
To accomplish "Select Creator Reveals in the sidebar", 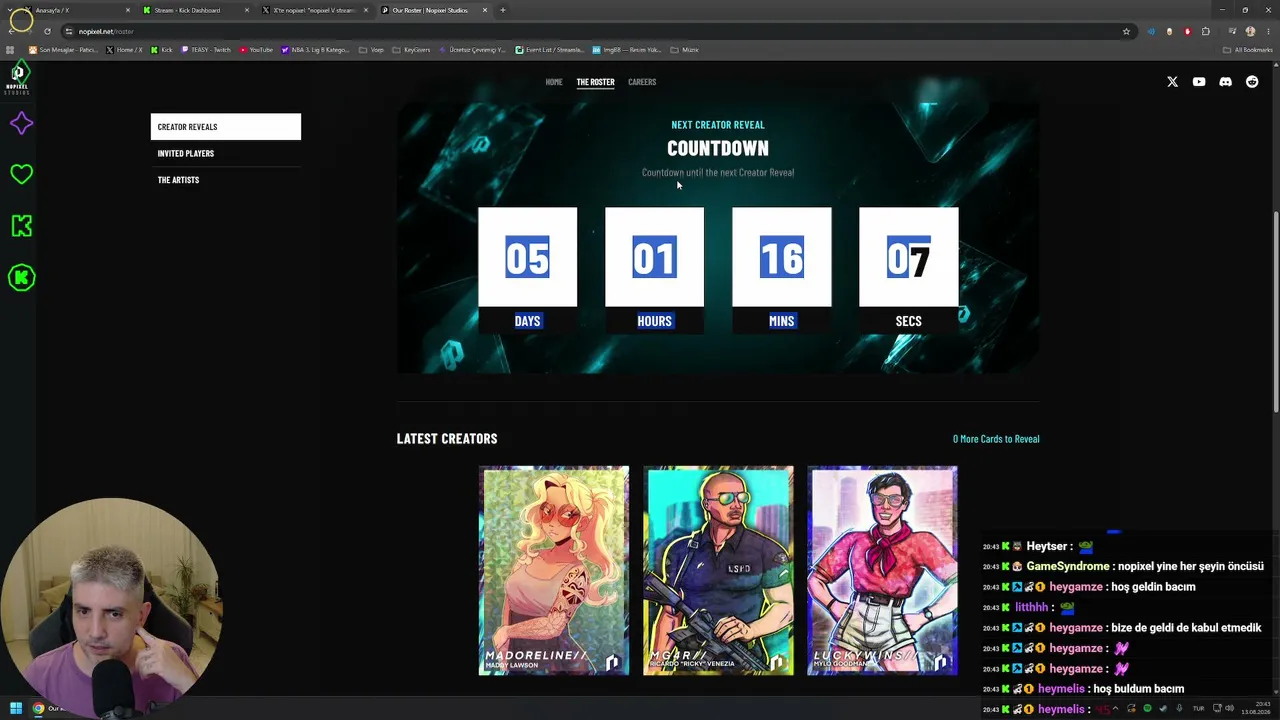I will 226,127.
